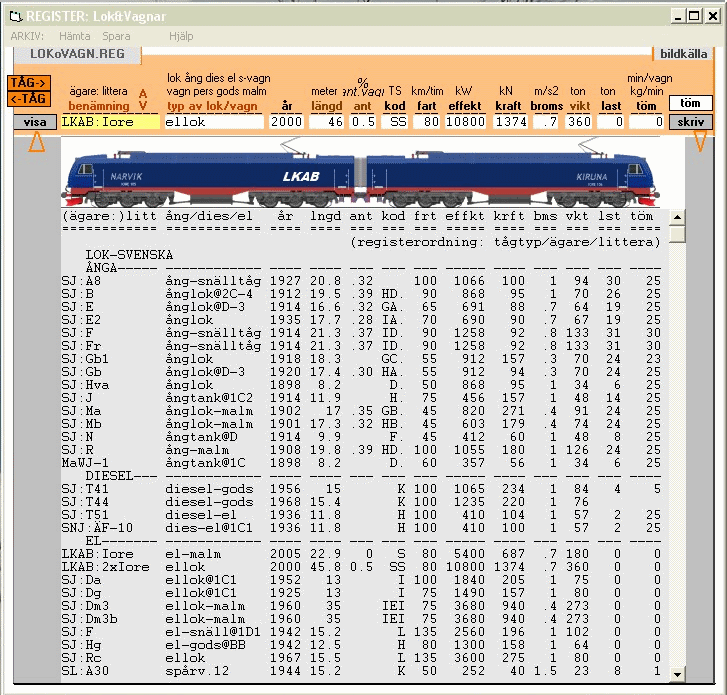
Task: Click the töm button
Action: coord(691,103)
